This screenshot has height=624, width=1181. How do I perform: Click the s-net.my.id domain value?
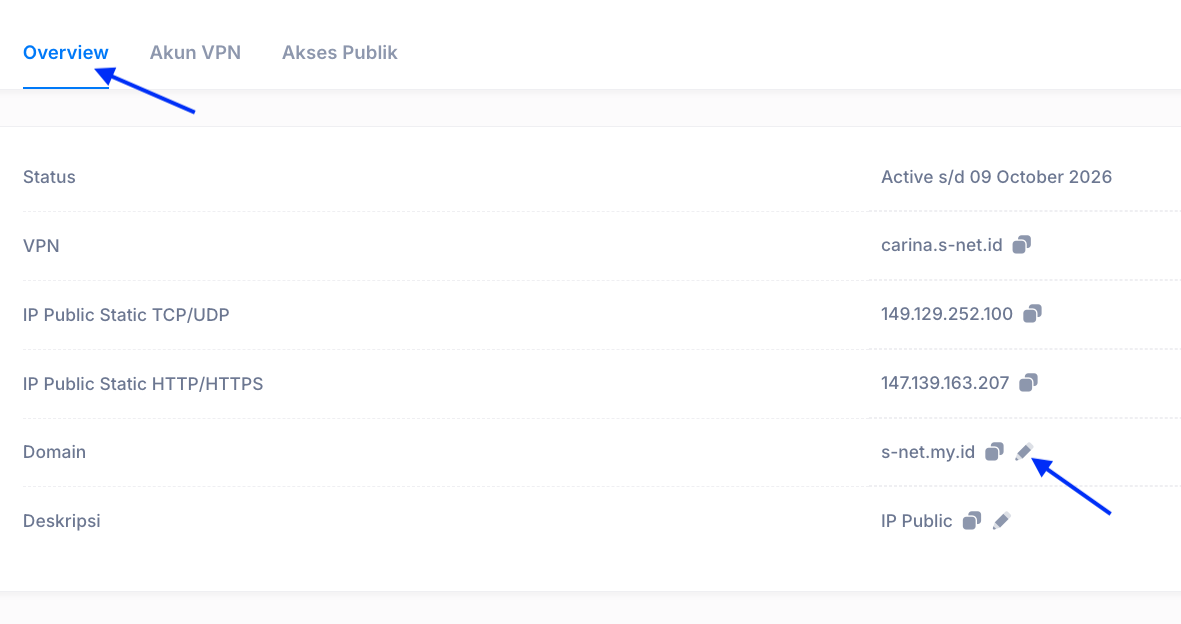click(x=928, y=452)
